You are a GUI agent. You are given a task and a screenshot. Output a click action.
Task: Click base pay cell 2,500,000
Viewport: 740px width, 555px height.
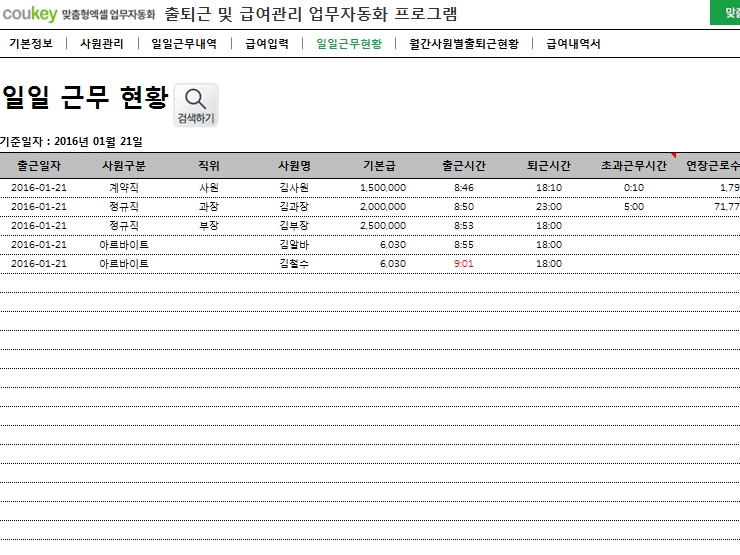(x=383, y=226)
